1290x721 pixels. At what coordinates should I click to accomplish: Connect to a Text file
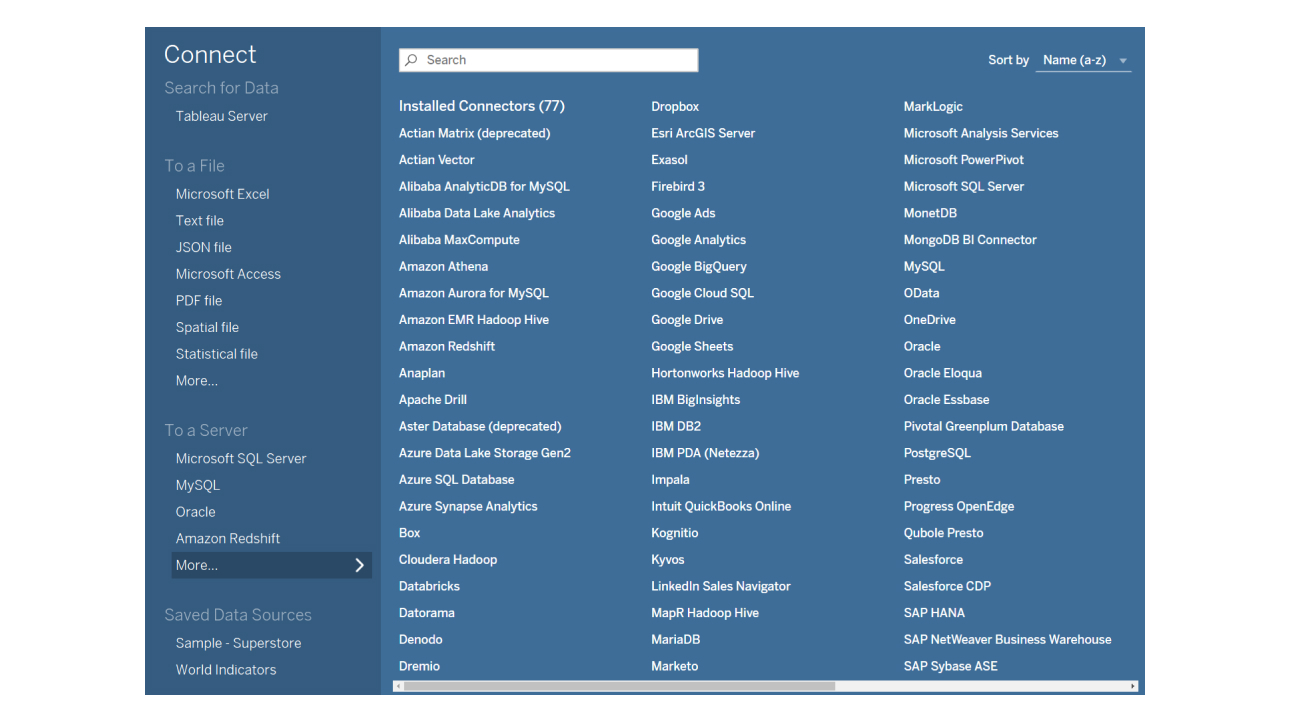200,221
